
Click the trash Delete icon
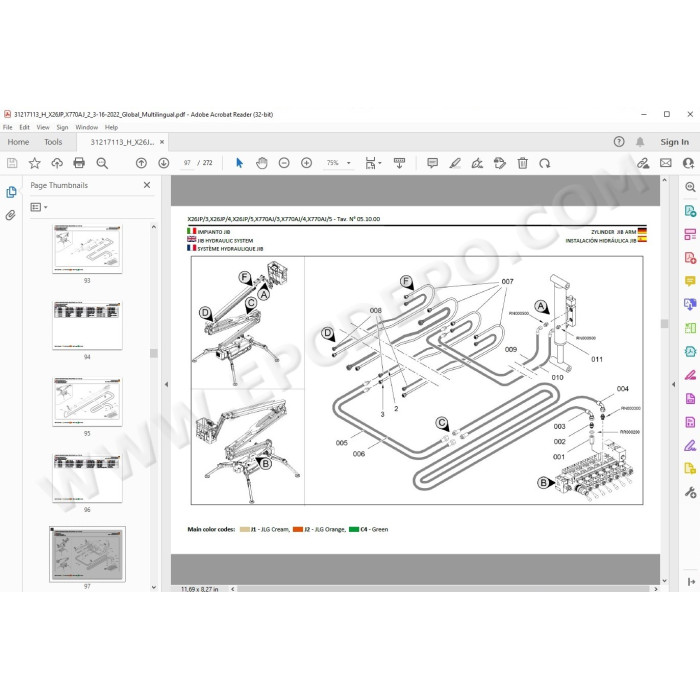point(522,163)
